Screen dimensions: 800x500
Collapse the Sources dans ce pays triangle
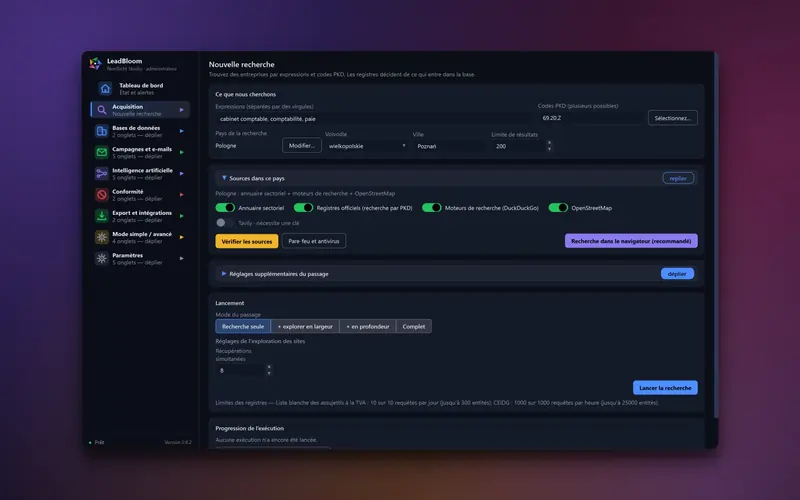pyautogui.click(x=223, y=178)
